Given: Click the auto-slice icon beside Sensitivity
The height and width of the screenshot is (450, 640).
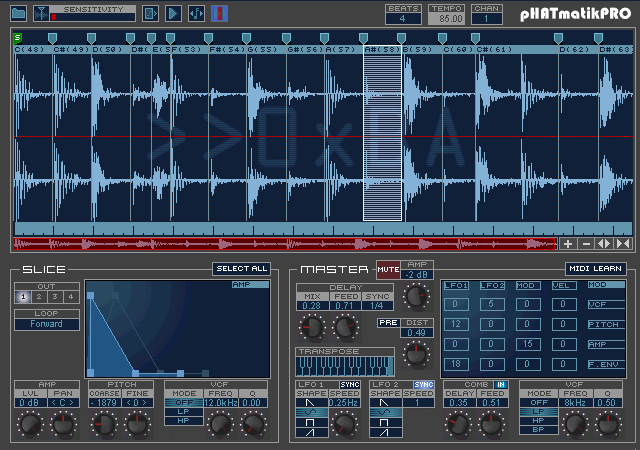Looking at the screenshot, I should point(41,13).
